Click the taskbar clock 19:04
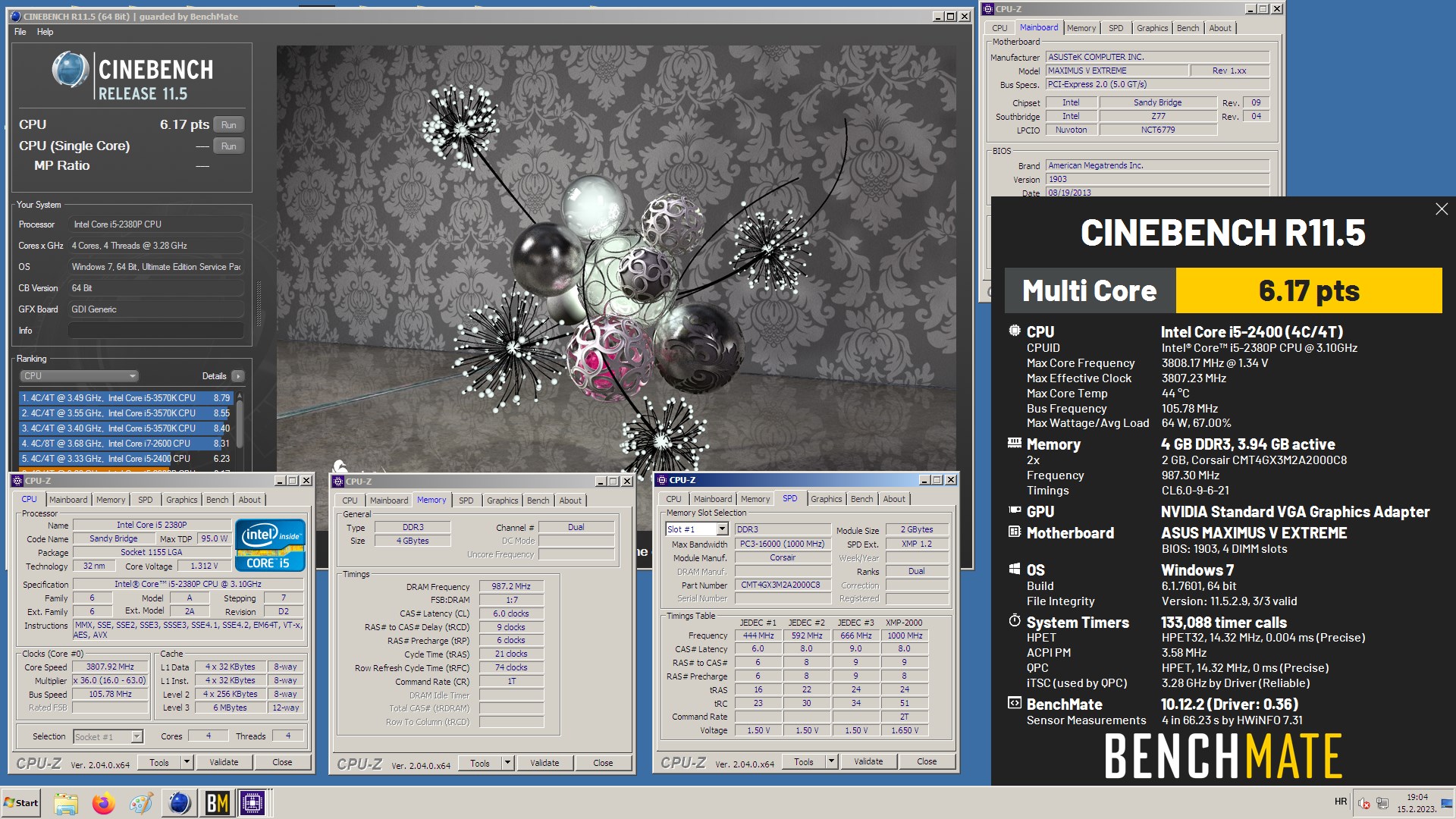The width and height of the screenshot is (1456, 819). tap(1417, 797)
